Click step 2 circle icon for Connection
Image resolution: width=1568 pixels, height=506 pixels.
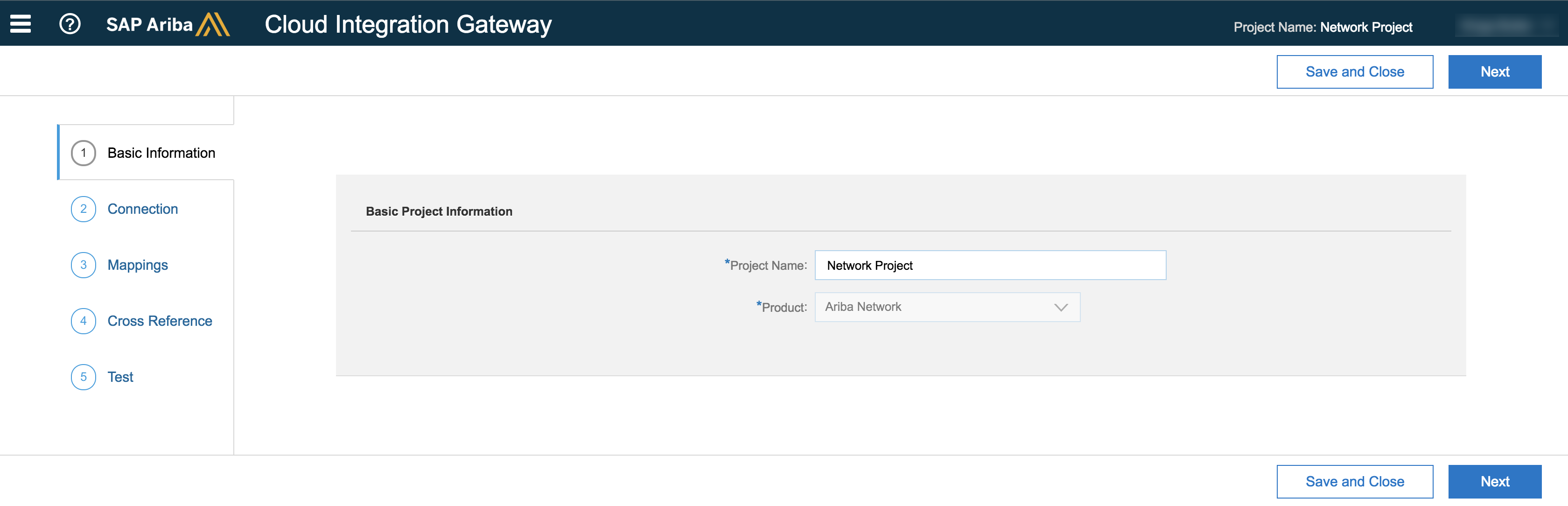click(84, 209)
